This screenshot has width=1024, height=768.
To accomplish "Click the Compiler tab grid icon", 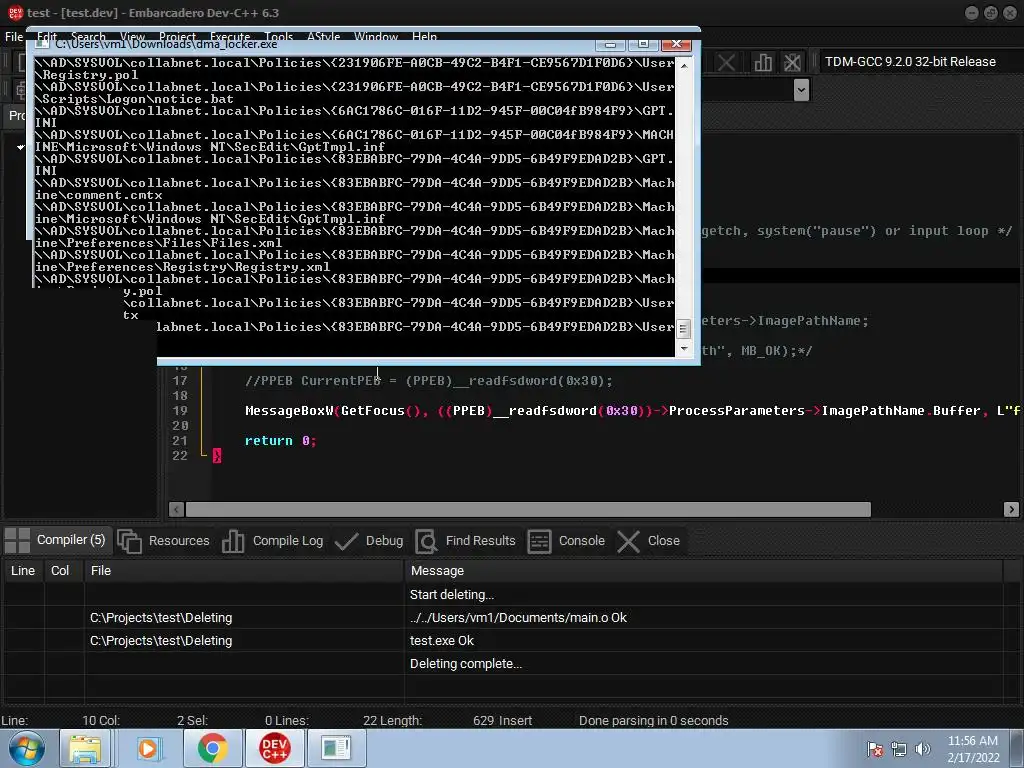I will 17,541.
